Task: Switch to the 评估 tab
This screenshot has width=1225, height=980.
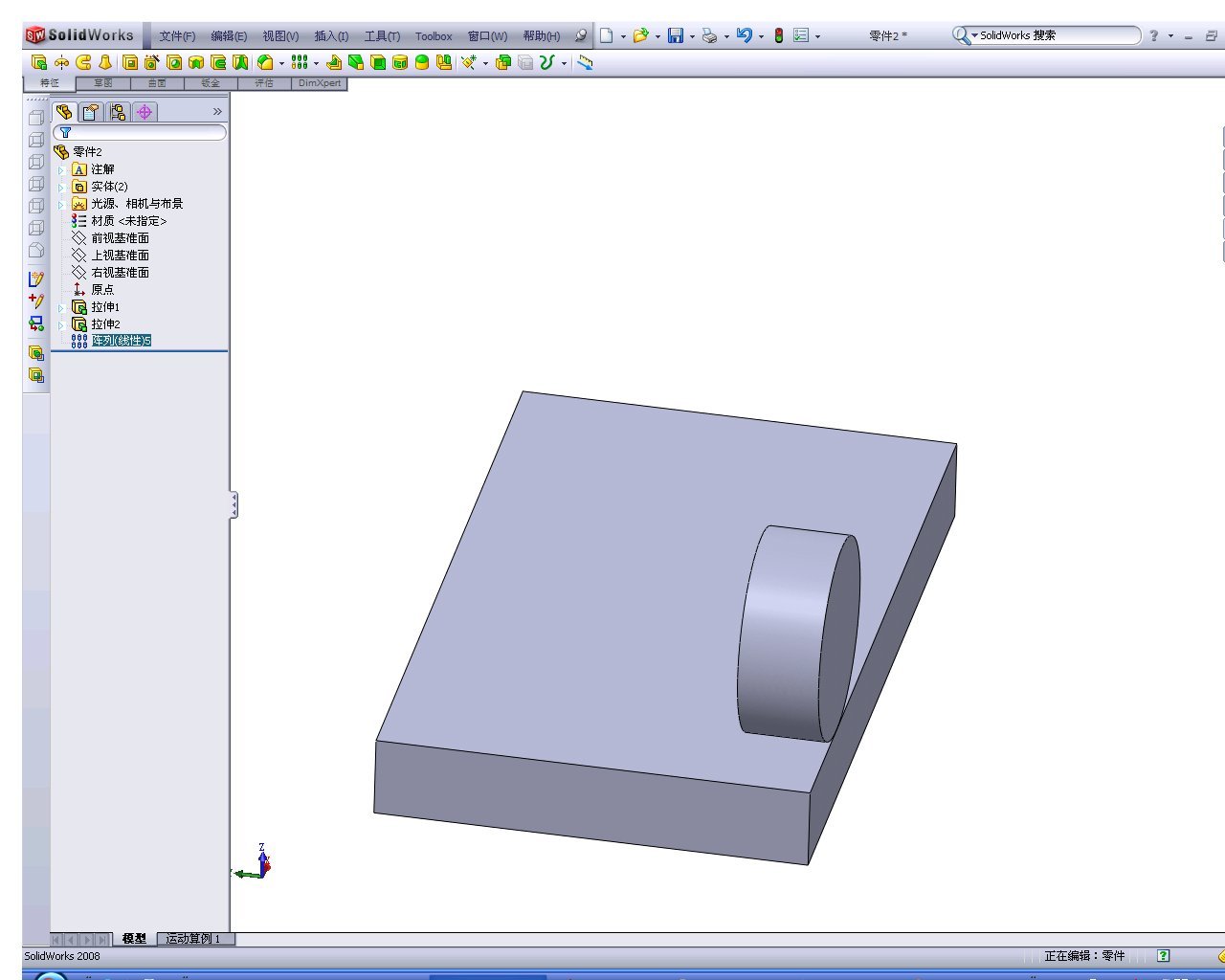Action: pos(263,83)
